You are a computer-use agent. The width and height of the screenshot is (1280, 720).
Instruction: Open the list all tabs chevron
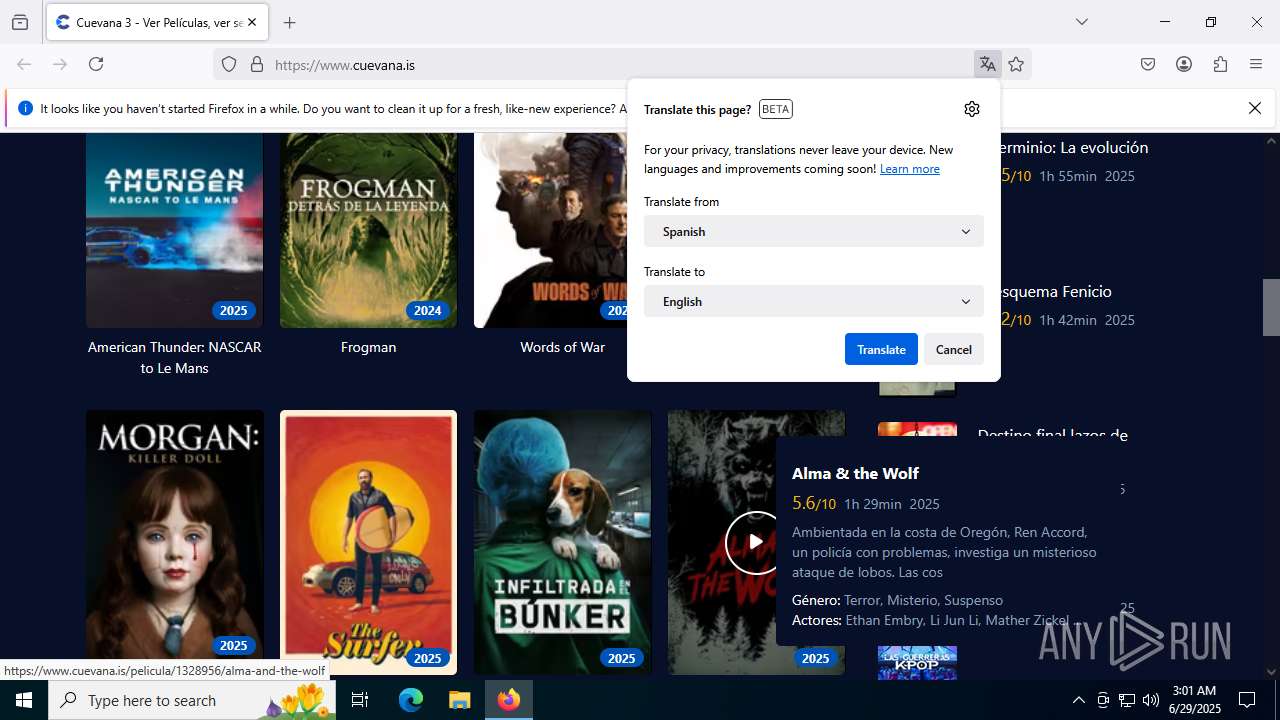[1081, 22]
